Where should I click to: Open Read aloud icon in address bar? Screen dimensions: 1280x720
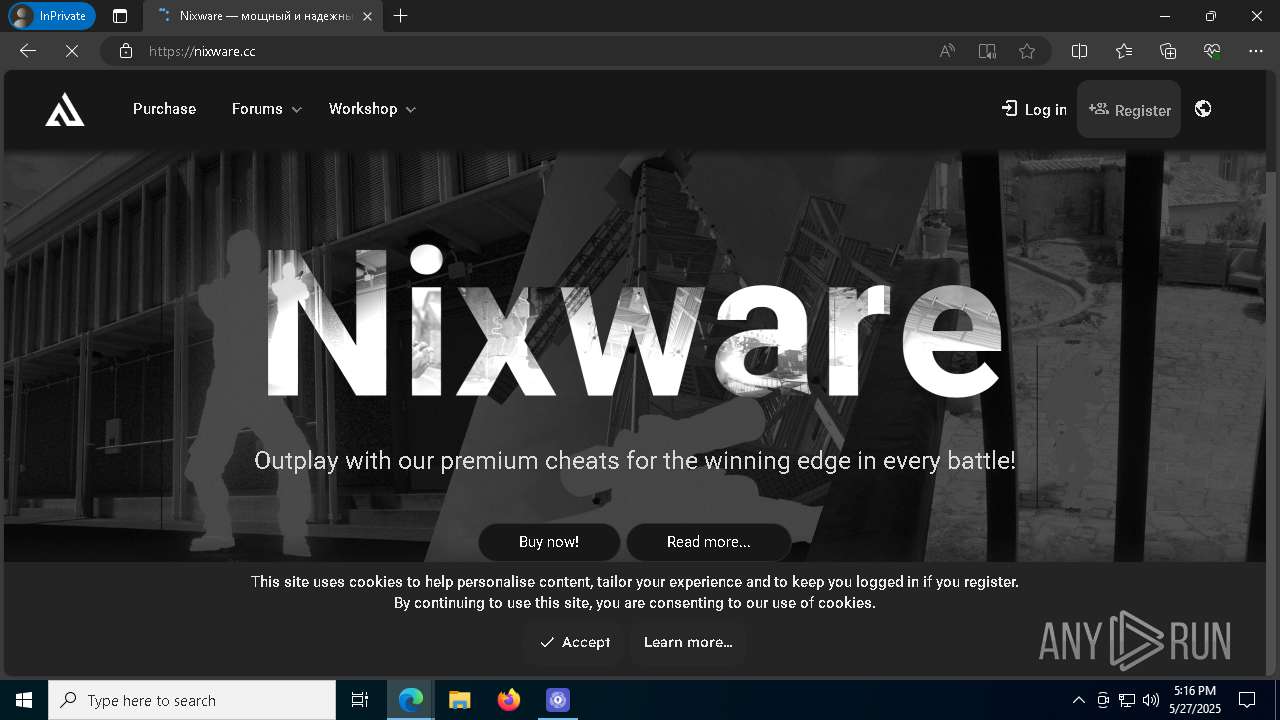[x=947, y=51]
